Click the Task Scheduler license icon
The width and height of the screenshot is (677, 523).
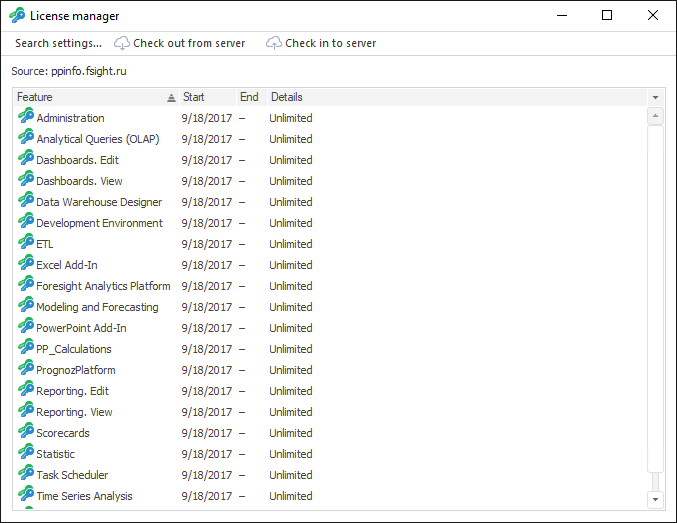(x=26, y=474)
